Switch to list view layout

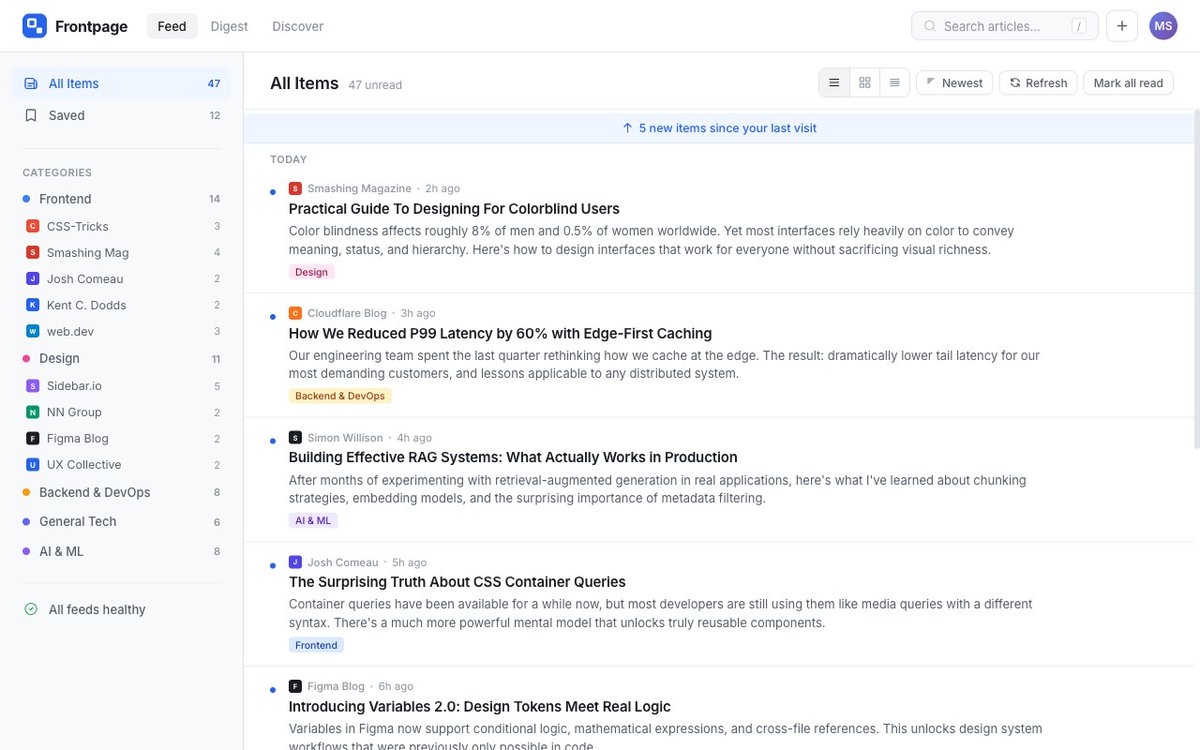coord(834,82)
